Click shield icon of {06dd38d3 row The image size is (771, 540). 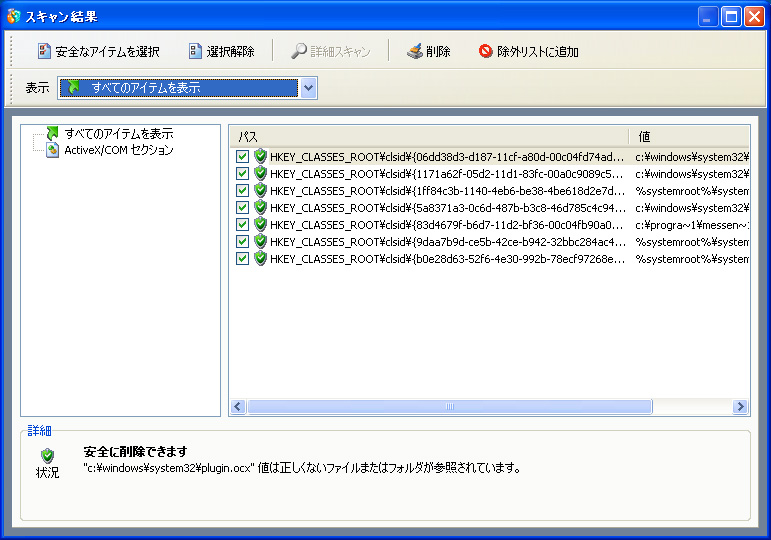pos(261,156)
